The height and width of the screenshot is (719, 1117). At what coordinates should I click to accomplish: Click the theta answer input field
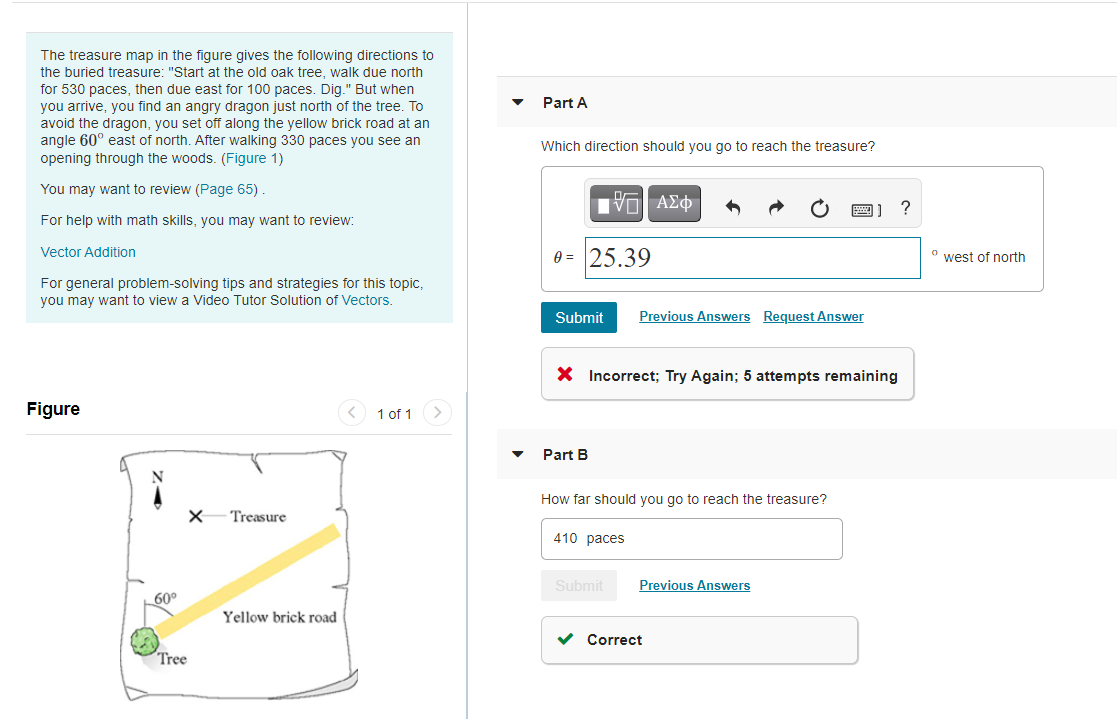coord(752,258)
